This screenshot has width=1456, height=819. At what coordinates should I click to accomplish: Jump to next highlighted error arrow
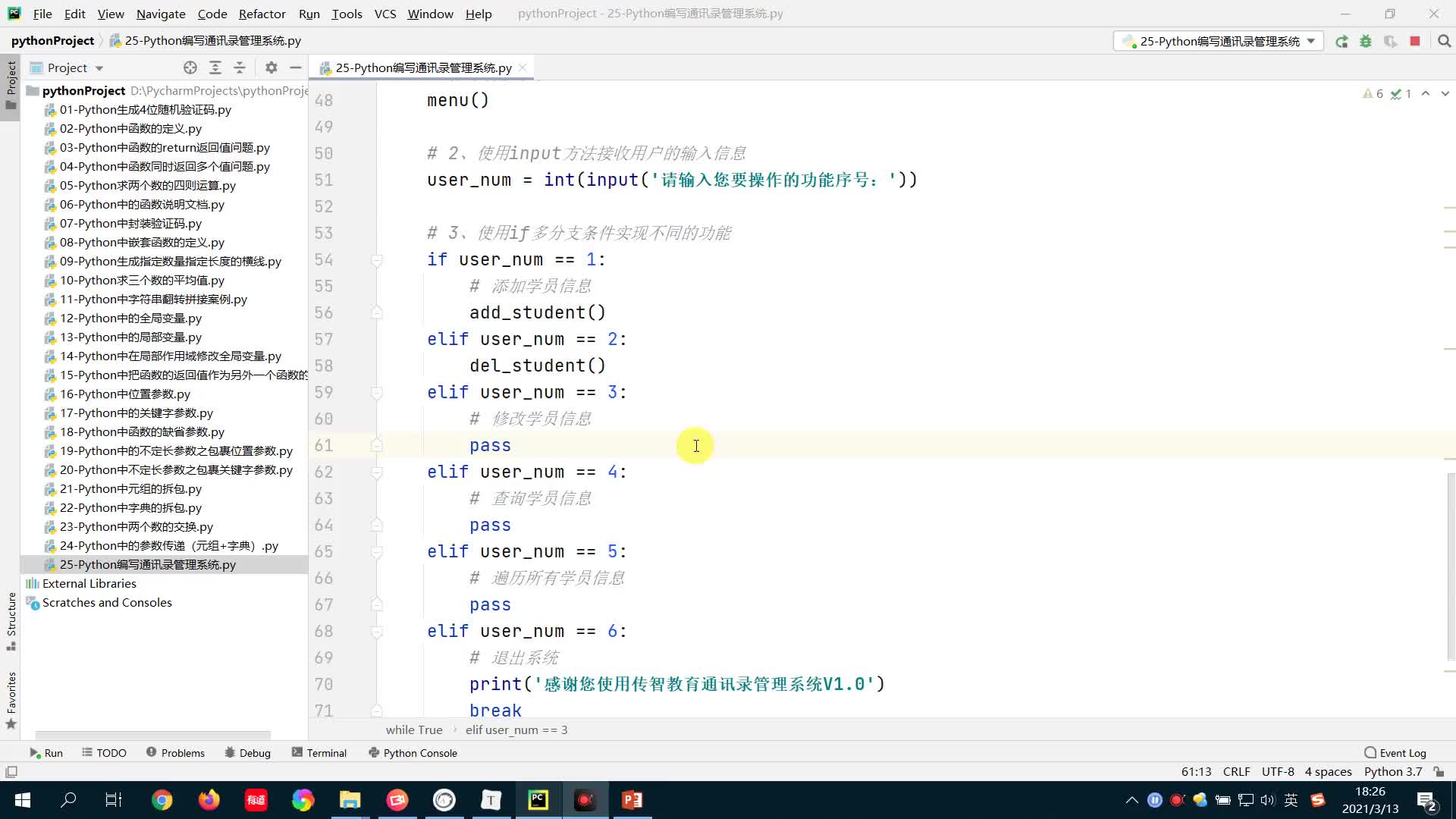pos(1445,93)
